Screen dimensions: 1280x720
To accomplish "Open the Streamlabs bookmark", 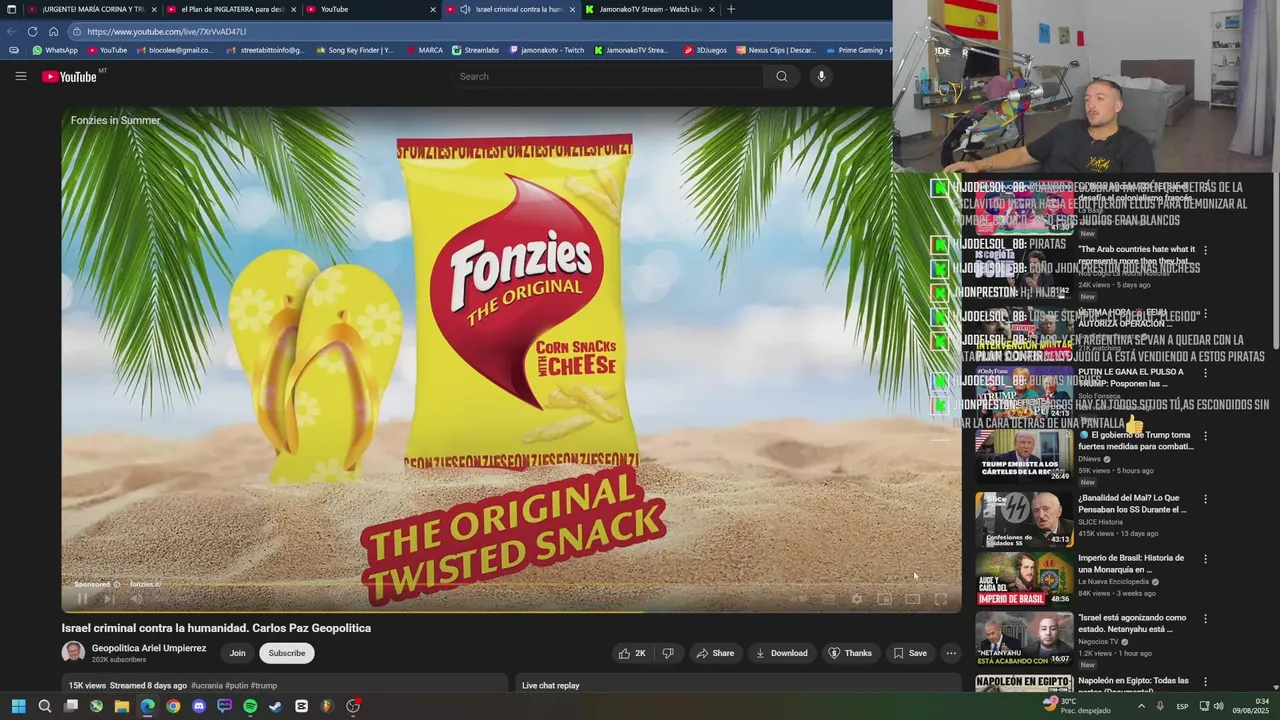I will [x=475, y=50].
